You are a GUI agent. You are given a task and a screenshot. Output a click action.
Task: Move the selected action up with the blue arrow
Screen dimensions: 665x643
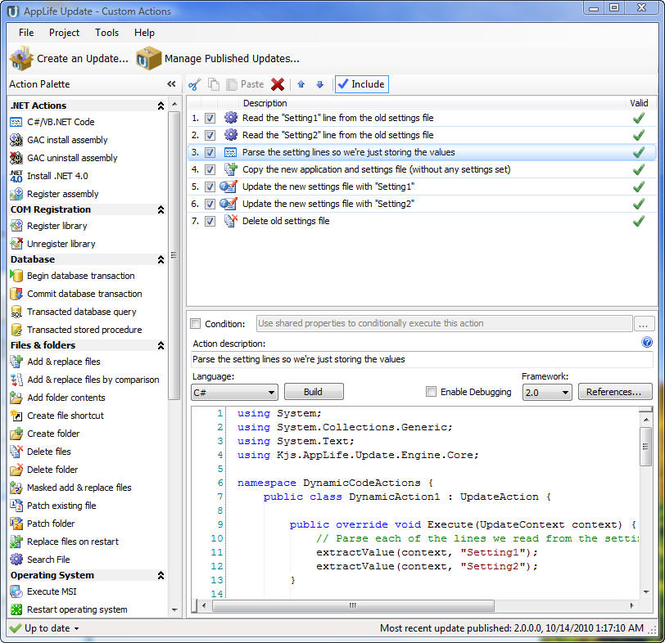301,84
